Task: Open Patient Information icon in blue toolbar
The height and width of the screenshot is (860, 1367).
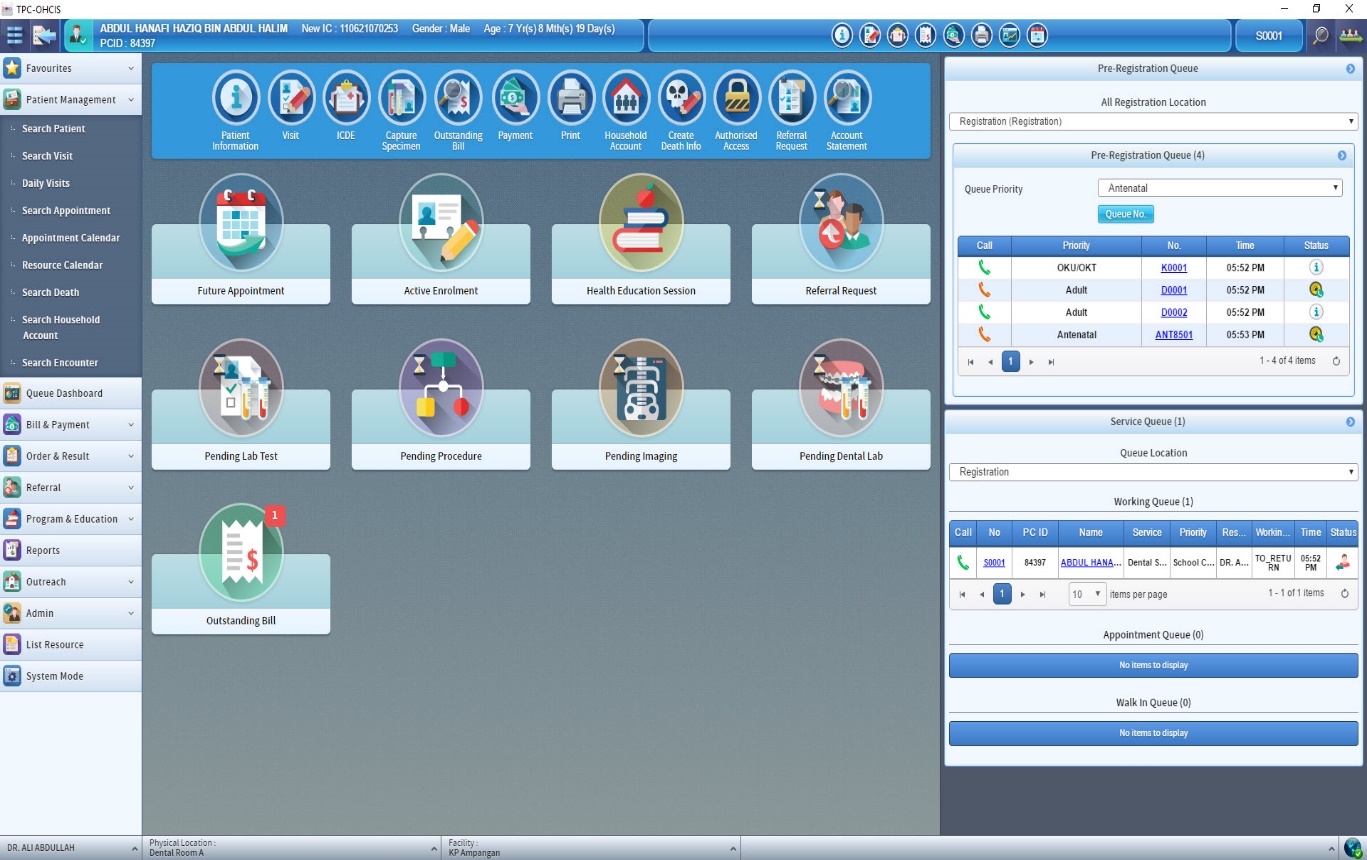Action: 236,98
